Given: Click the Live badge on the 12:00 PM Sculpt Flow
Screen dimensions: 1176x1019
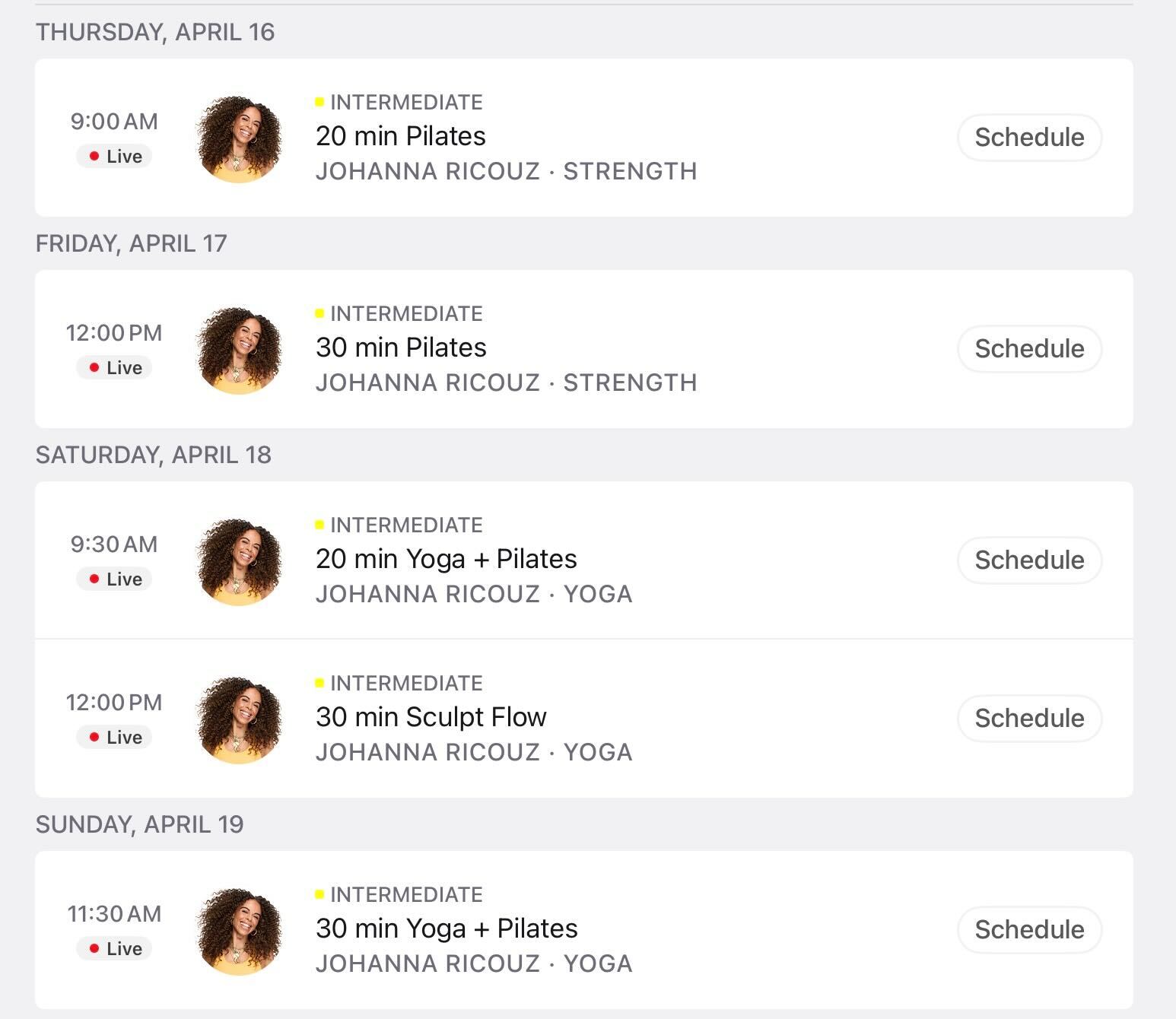Looking at the screenshot, I should tap(113, 736).
